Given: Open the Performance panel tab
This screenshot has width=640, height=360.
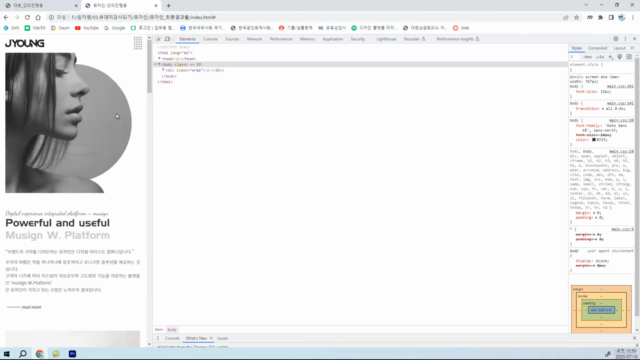Looking at the screenshot, I should [281, 39].
